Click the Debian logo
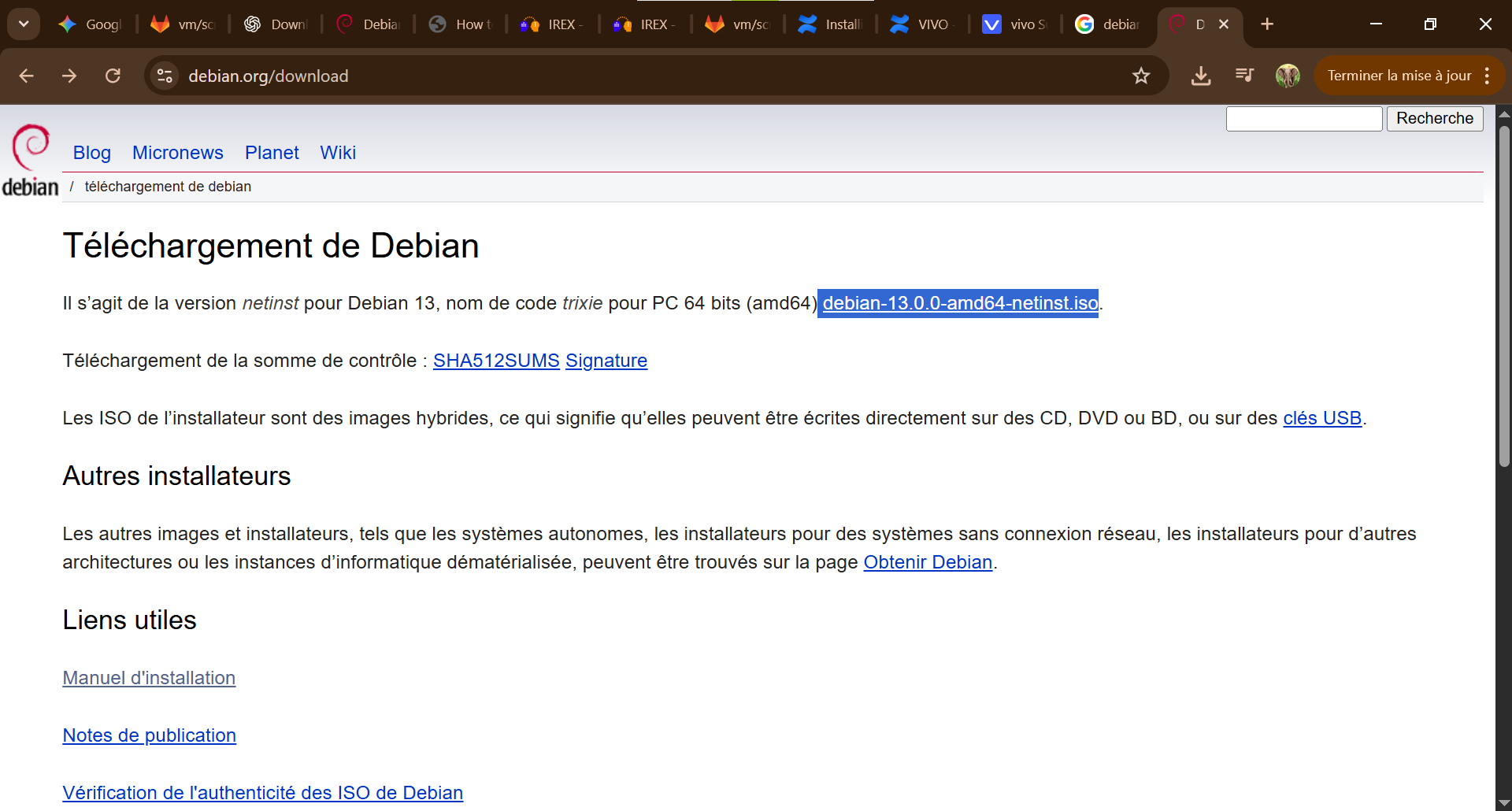This screenshot has width=1512, height=811. point(30,160)
